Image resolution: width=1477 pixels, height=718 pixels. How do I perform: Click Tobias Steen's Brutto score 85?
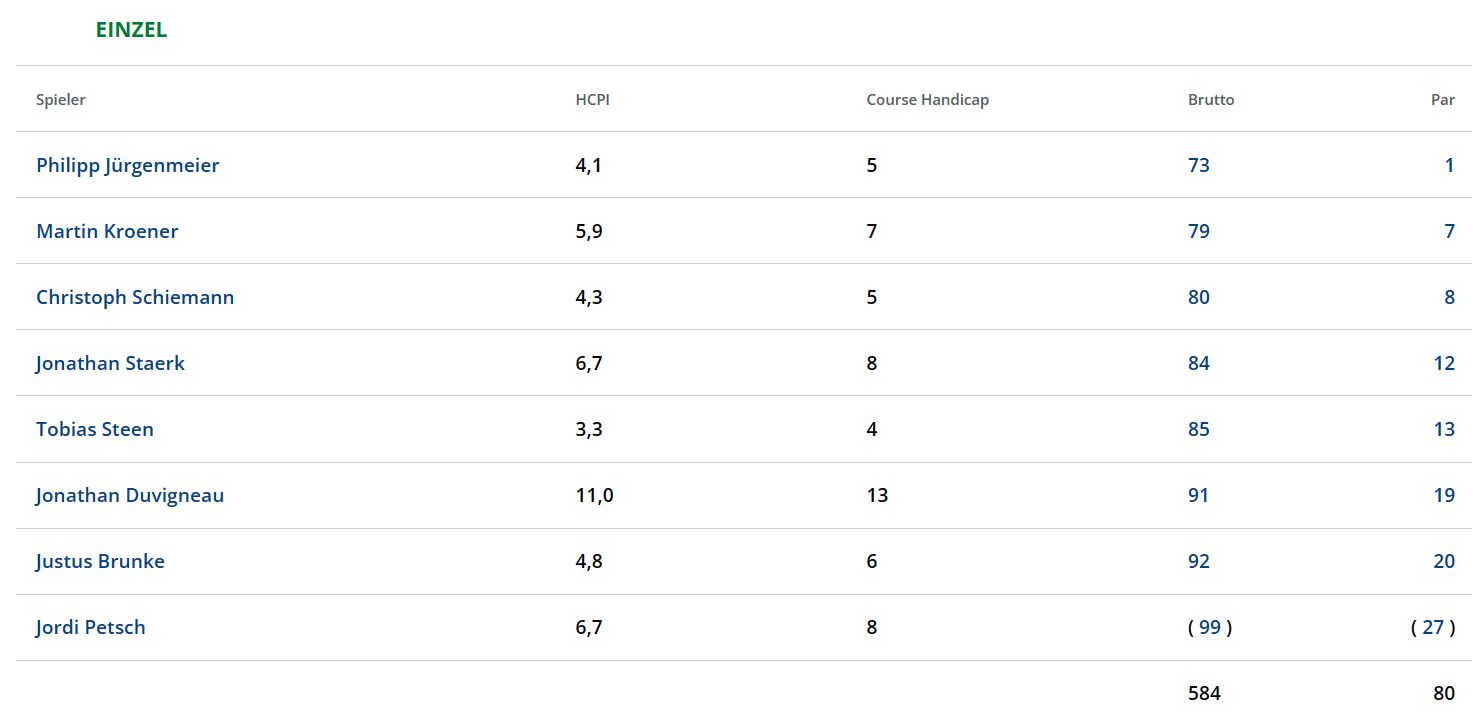point(1198,429)
